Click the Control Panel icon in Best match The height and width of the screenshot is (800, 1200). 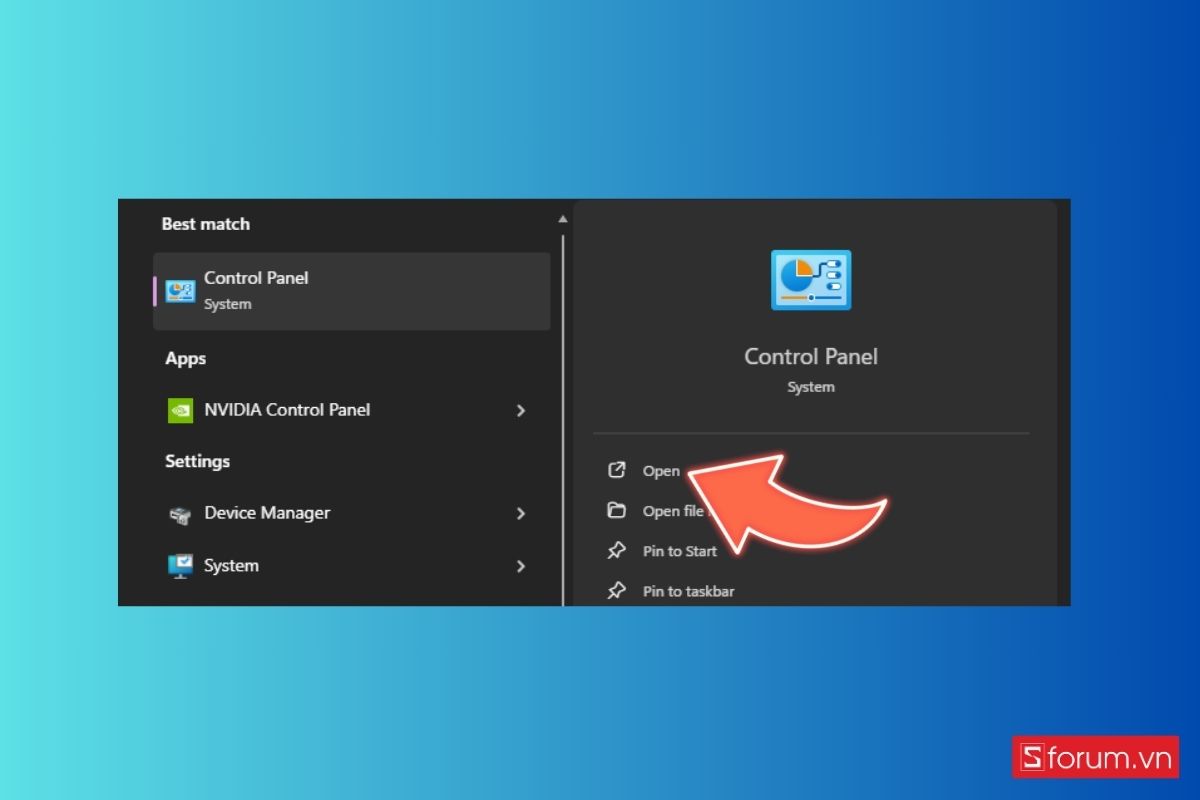[180, 291]
